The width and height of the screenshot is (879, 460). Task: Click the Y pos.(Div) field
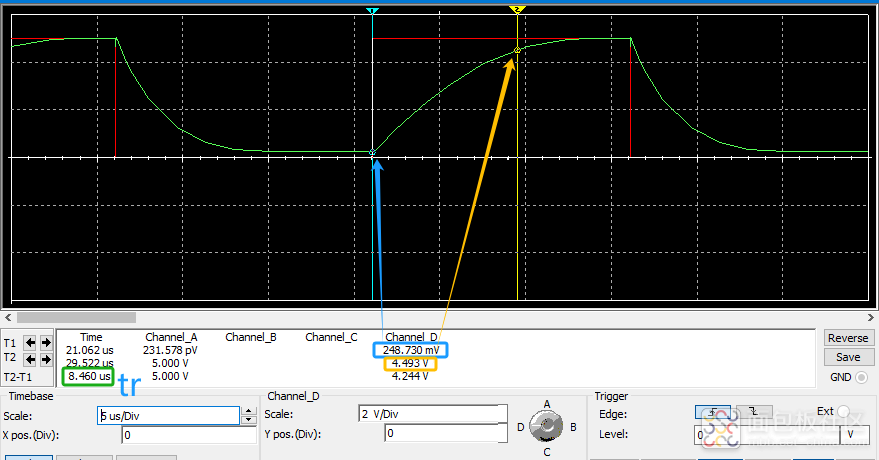[446, 433]
